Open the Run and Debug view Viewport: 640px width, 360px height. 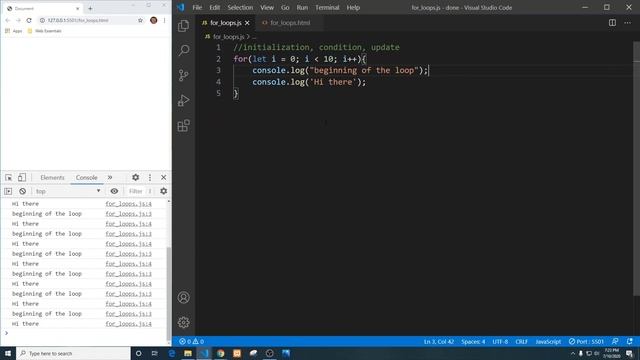184,100
